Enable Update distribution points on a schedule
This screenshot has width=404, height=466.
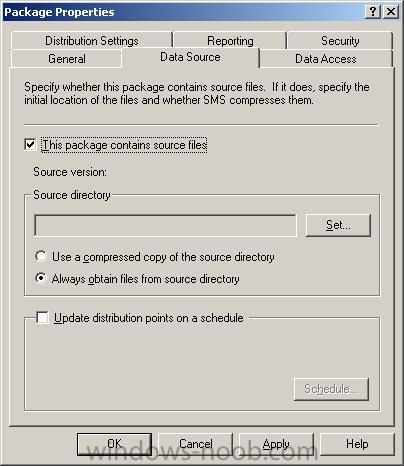(x=42, y=317)
